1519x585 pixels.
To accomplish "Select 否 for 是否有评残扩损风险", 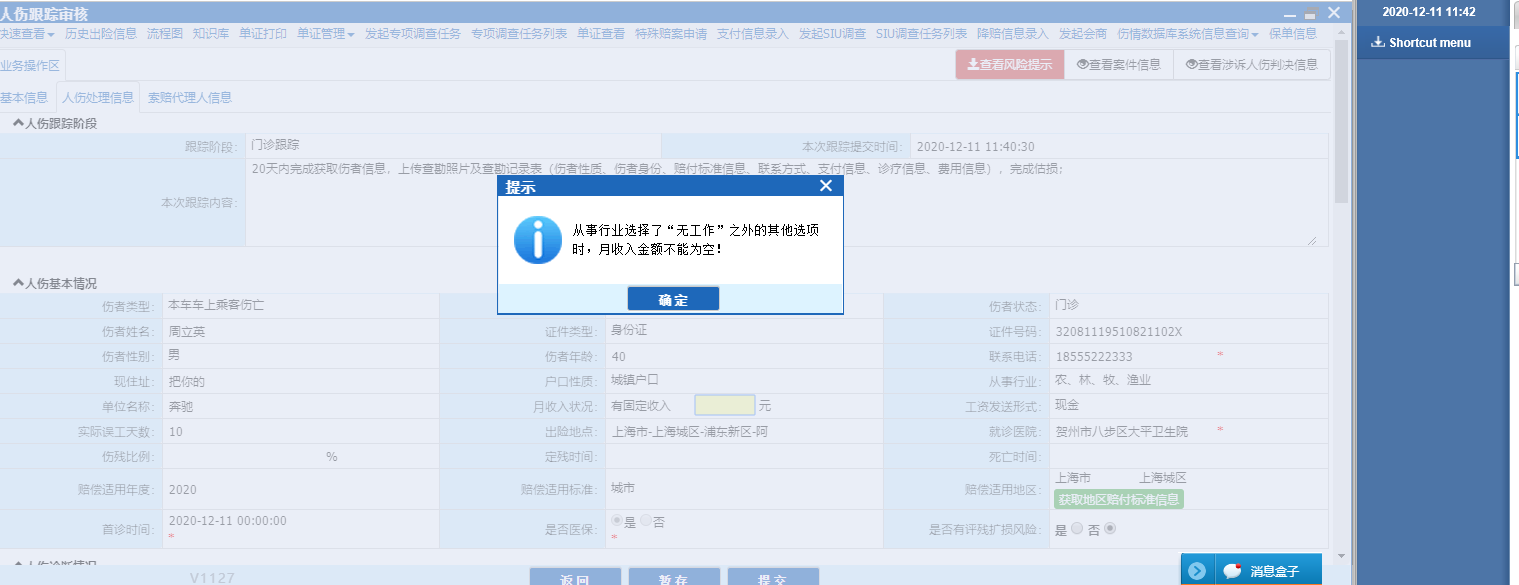I will 1109,529.
